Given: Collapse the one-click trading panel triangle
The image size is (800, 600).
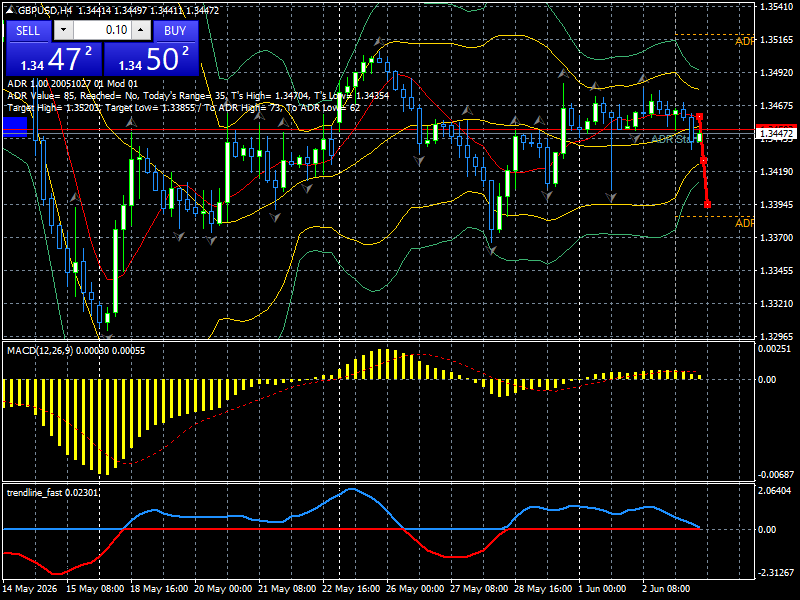Looking at the screenshot, I should [10, 10].
